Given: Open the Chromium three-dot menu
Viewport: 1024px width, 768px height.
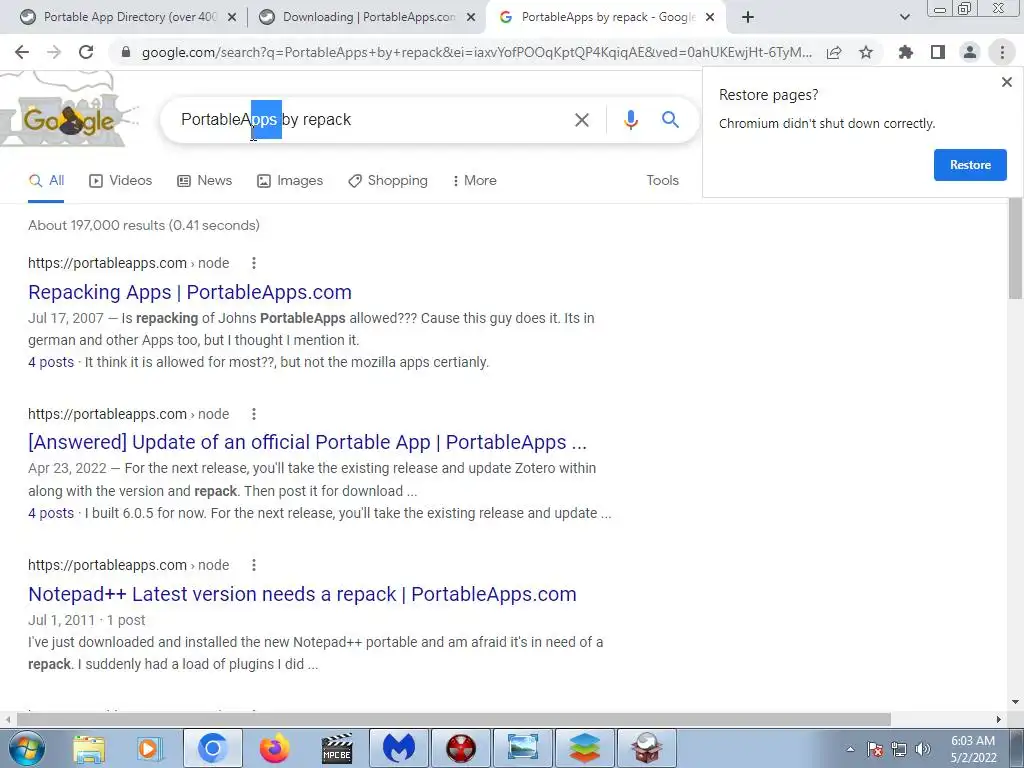Looking at the screenshot, I should (1002, 52).
